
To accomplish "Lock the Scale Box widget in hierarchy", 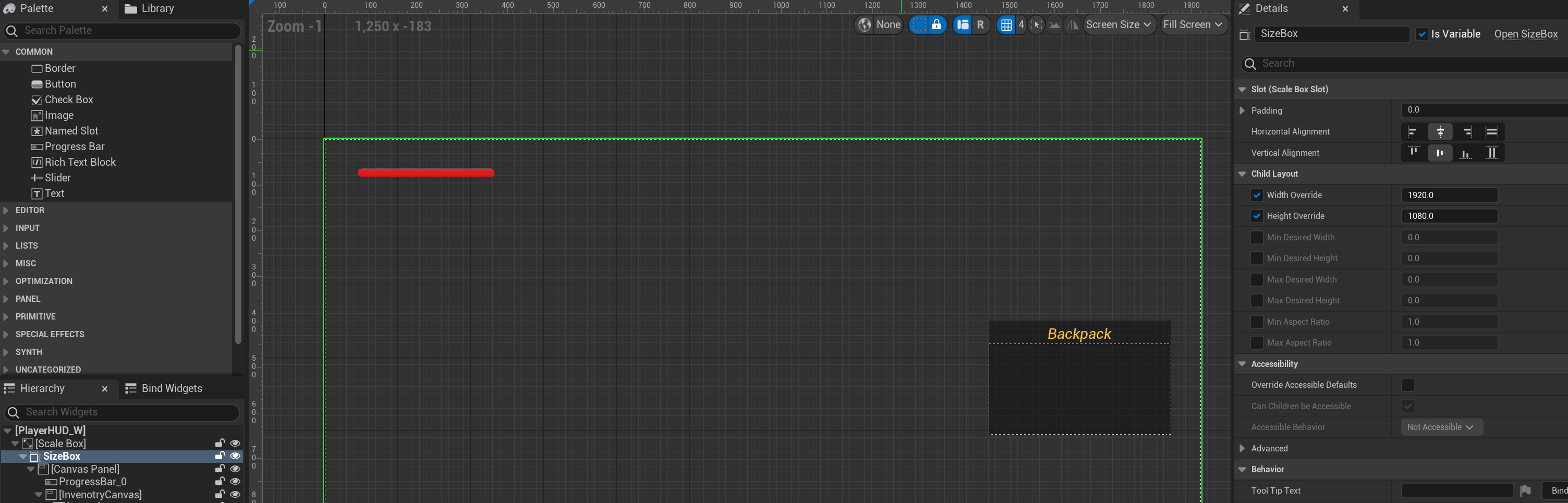I will (x=220, y=444).
